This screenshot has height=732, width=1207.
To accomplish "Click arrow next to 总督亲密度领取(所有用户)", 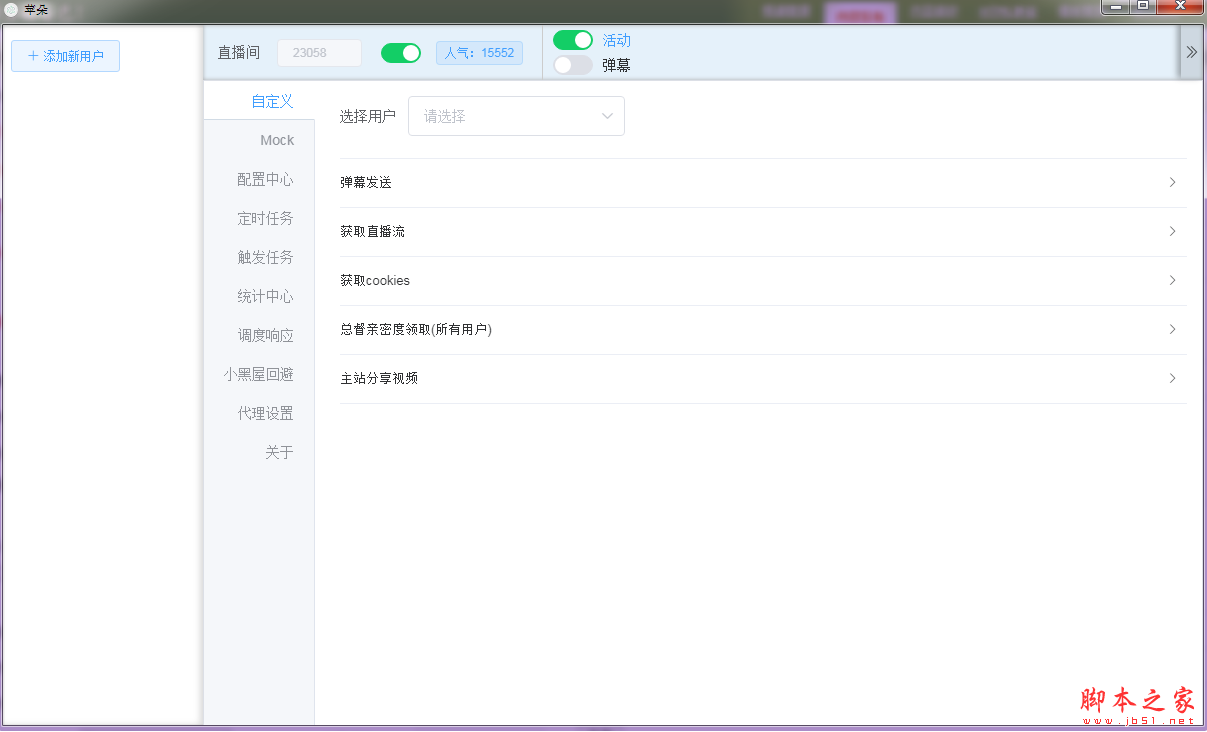I will pos(1172,330).
